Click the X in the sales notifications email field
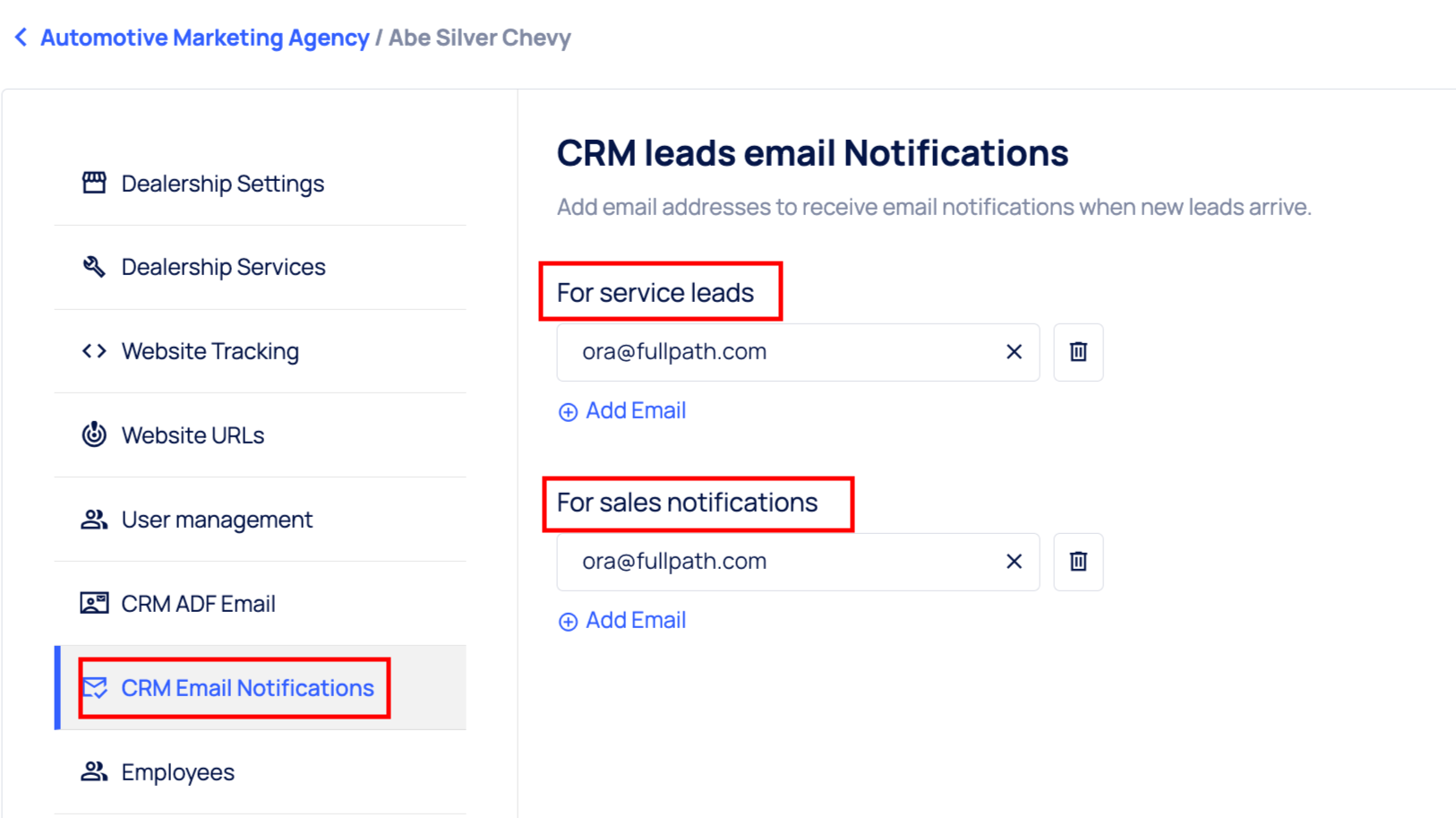The image size is (1456, 818). (1013, 562)
